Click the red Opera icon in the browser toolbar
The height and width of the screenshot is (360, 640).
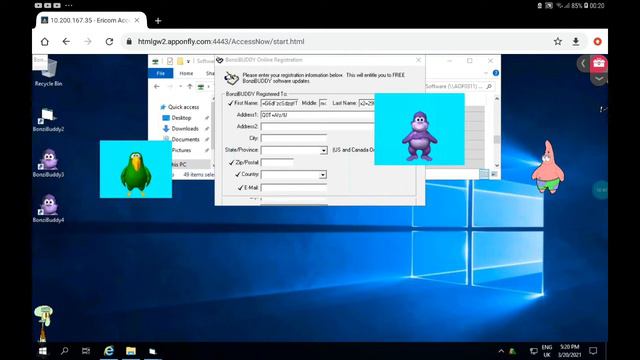pos(598,41)
